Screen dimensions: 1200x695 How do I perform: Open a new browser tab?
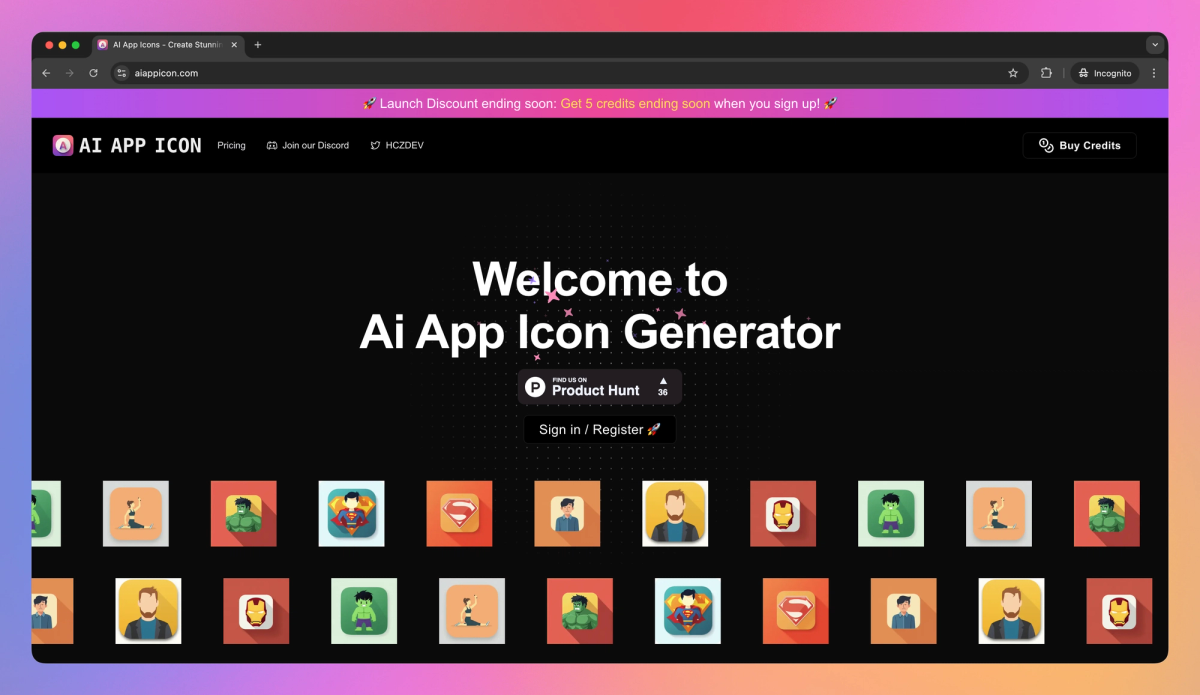(x=258, y=45)
